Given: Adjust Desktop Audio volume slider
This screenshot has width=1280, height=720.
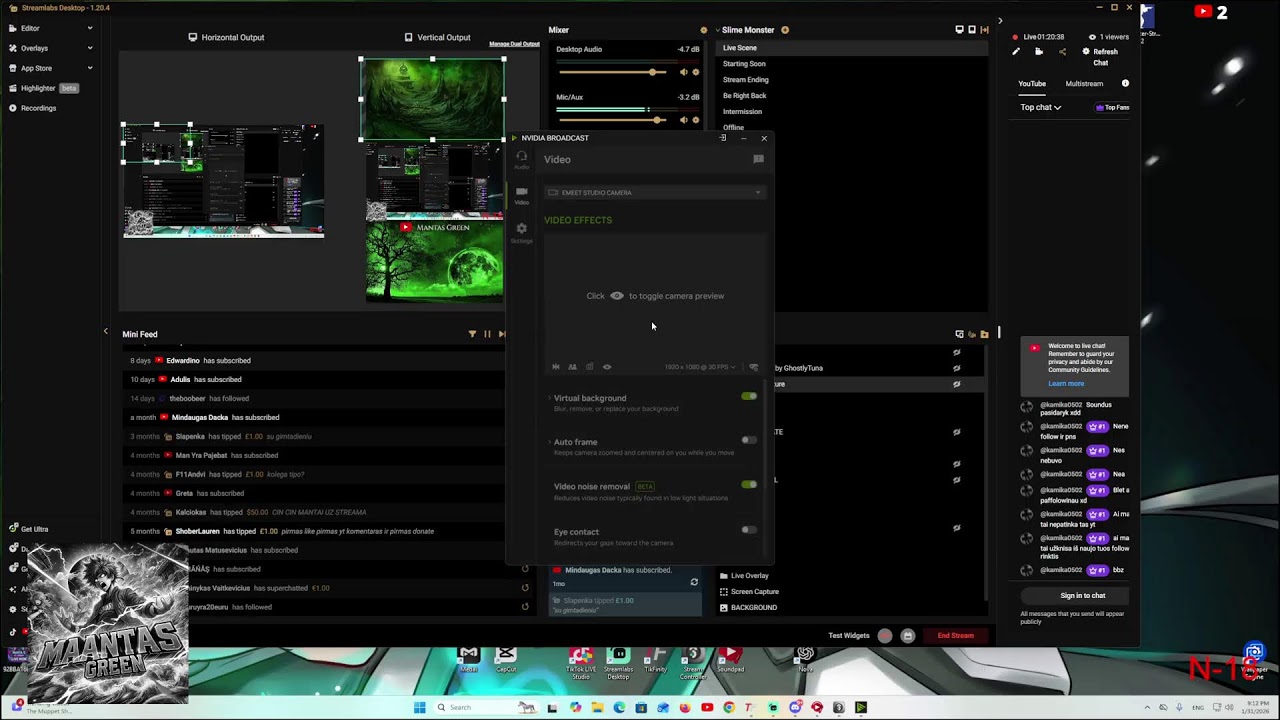Looking at the screenshot, I should [x=614, y=72].
